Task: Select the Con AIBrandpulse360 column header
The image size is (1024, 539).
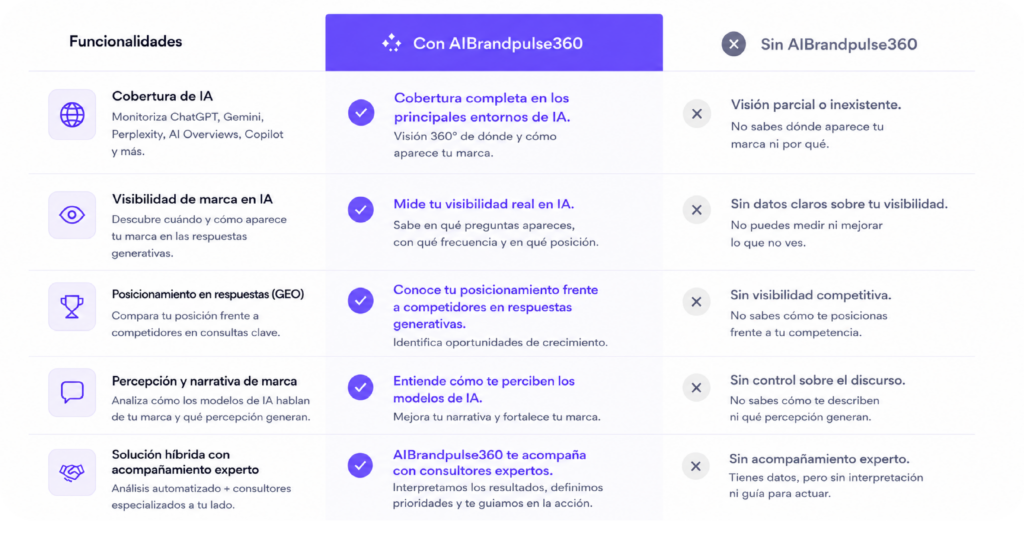Action: (x=494, y=42)
